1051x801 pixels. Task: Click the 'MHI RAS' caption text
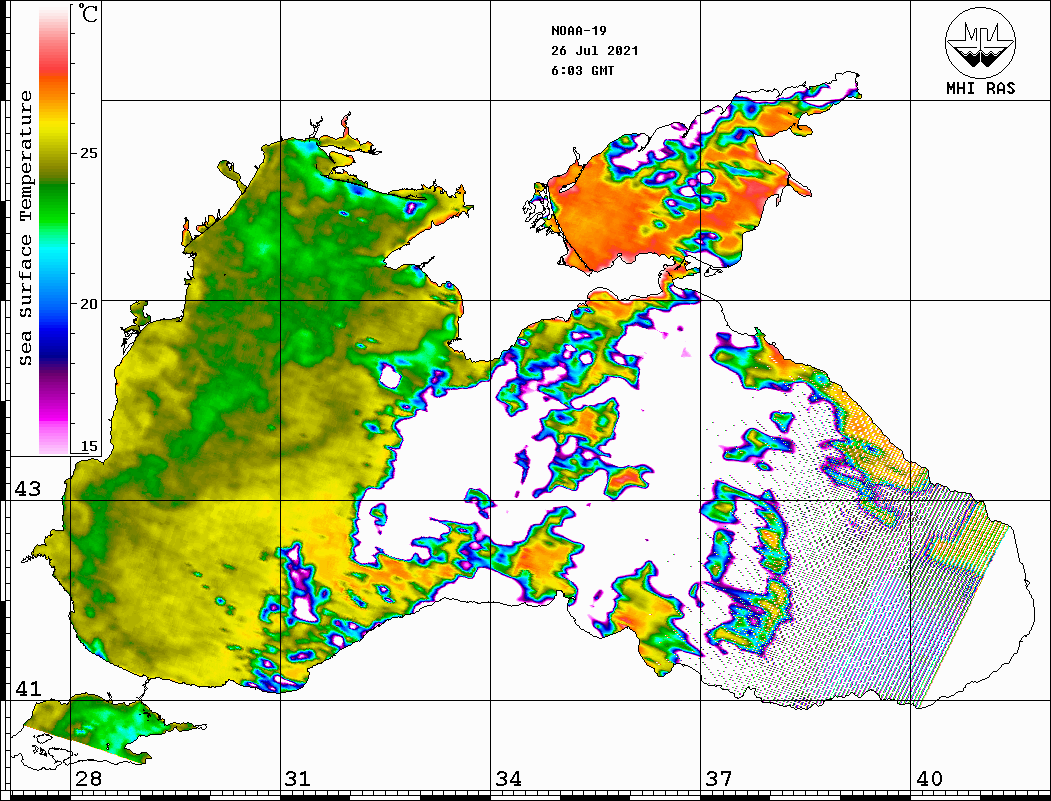pyautogui.click(x=980, y=88)
